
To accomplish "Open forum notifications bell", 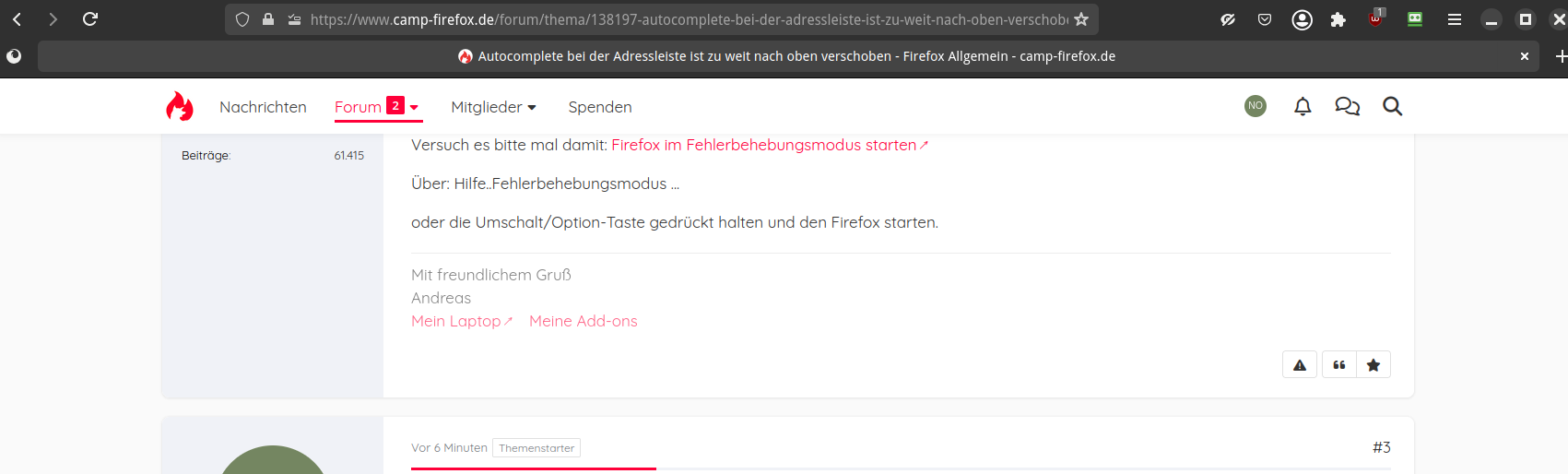I will click(x=1302, y=107).
